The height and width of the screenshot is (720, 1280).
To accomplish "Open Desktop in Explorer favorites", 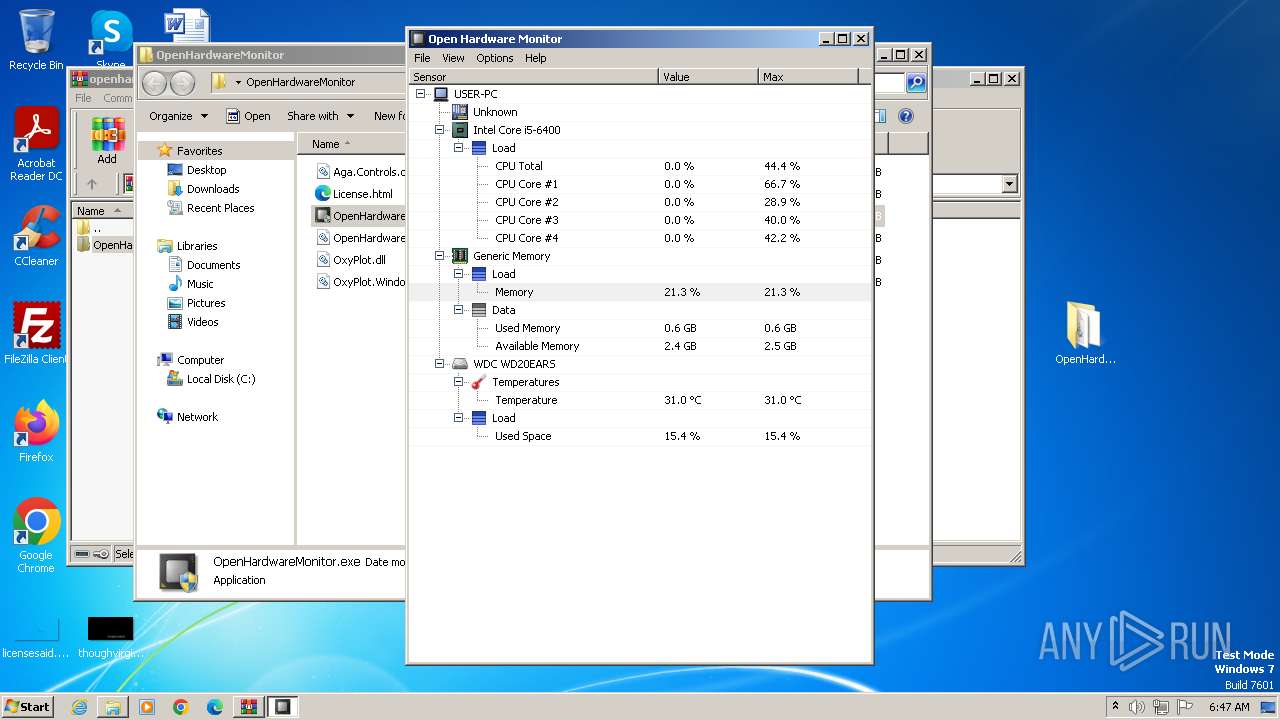I will click(x=206, y=170).
